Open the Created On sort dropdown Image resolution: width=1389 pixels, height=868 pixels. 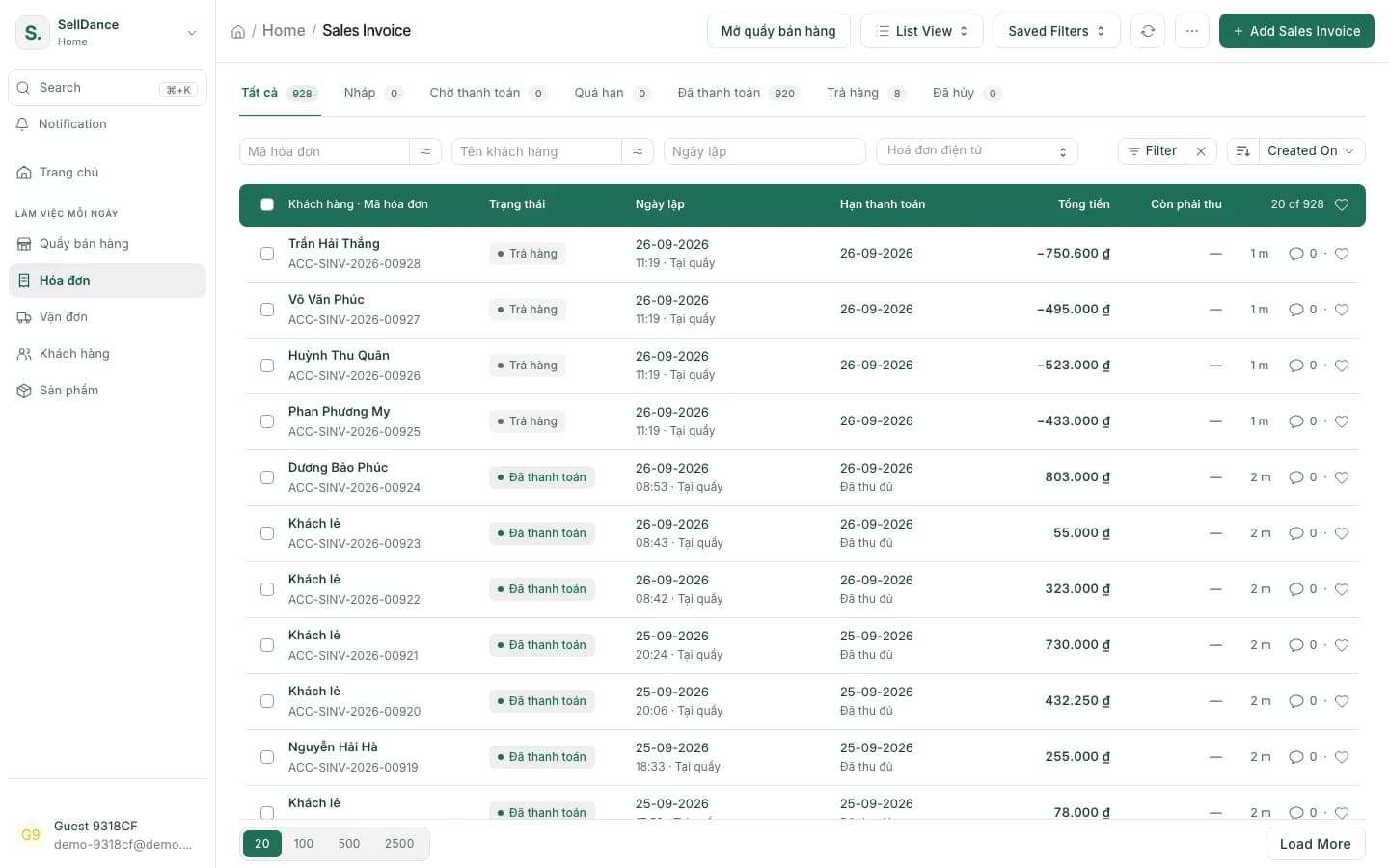pyautogui.click(x=1312, y=151)
